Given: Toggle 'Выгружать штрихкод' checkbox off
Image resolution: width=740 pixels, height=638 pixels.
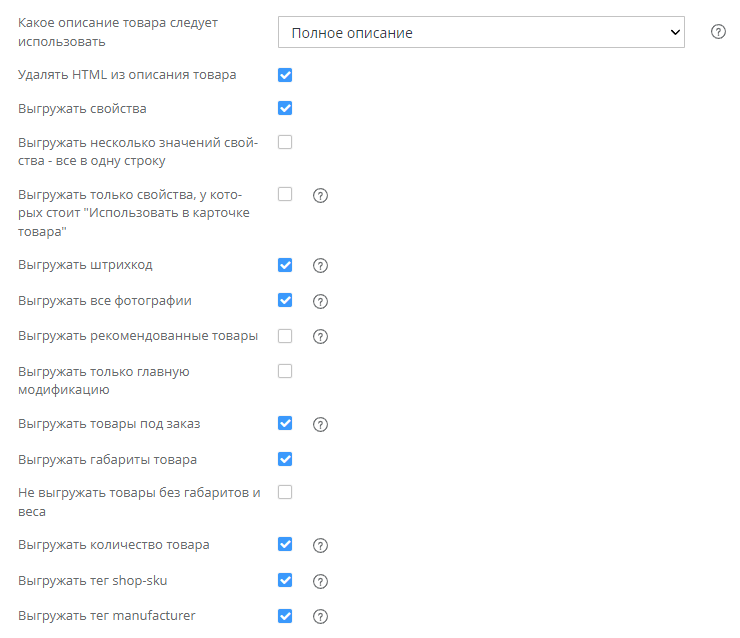Looking at the screenshot, I should point(285,265).
